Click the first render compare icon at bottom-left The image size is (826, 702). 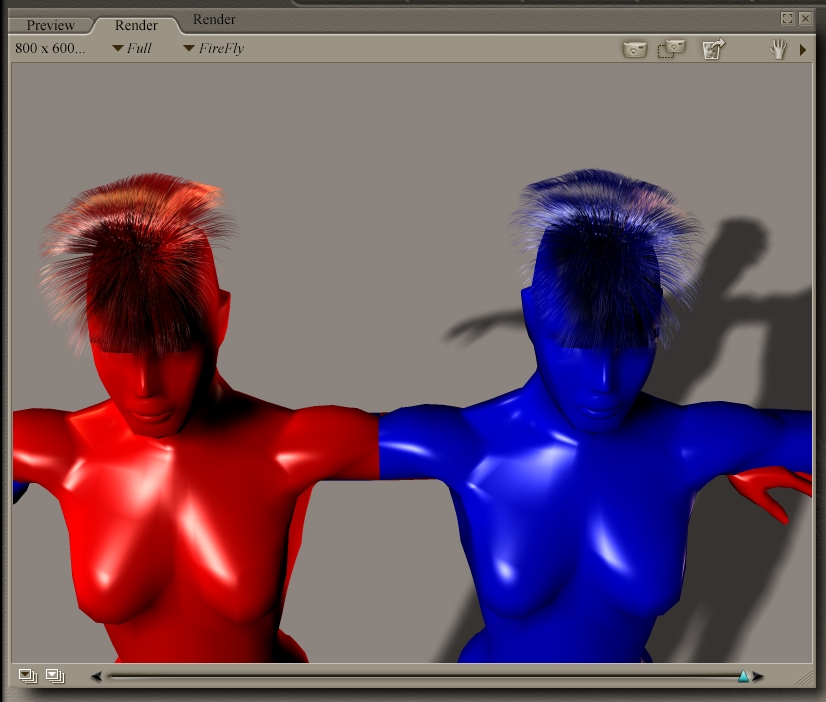[x=27, y=676]
